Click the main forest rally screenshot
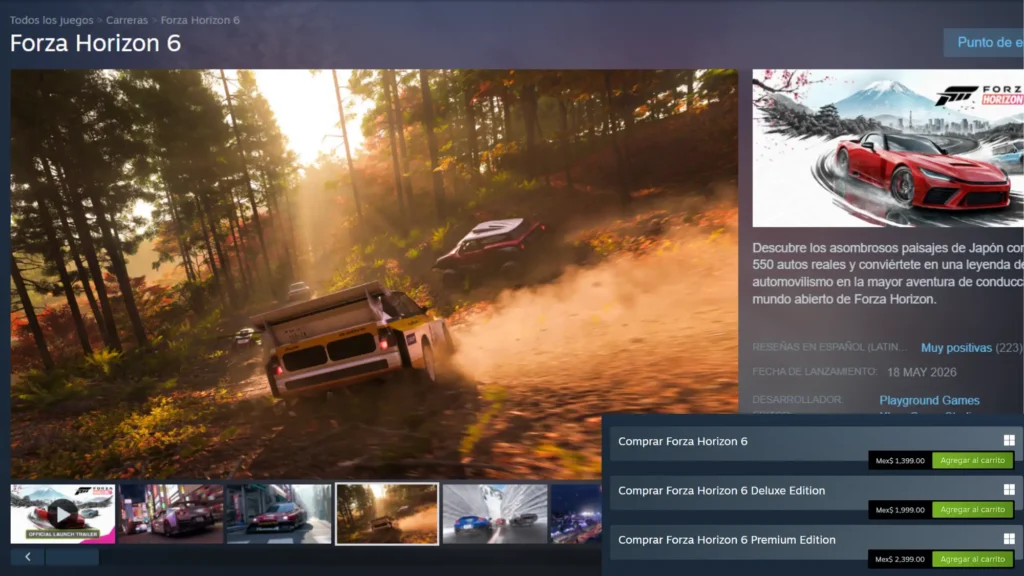1024x576 pixels. pos(374,274)
